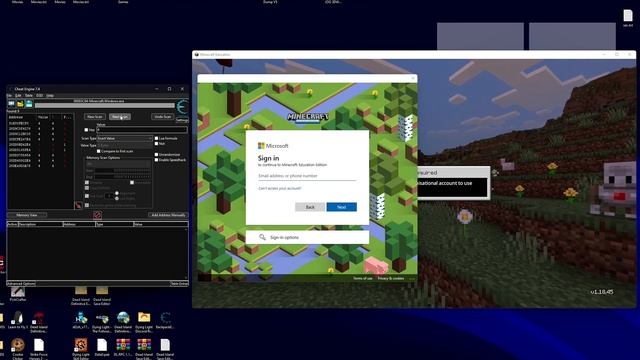Click the Cheat Engine scan progress bar

104,105
